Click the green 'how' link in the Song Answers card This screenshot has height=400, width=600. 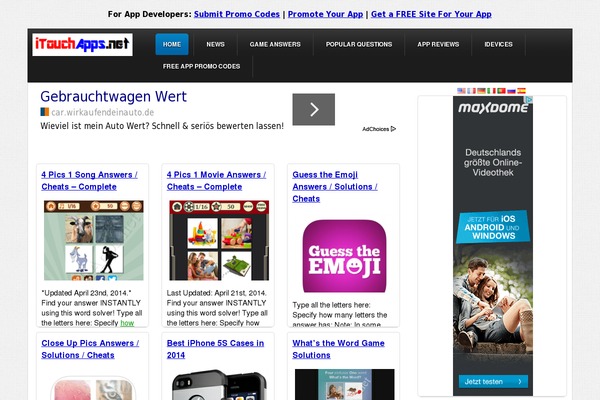[127, 323]
